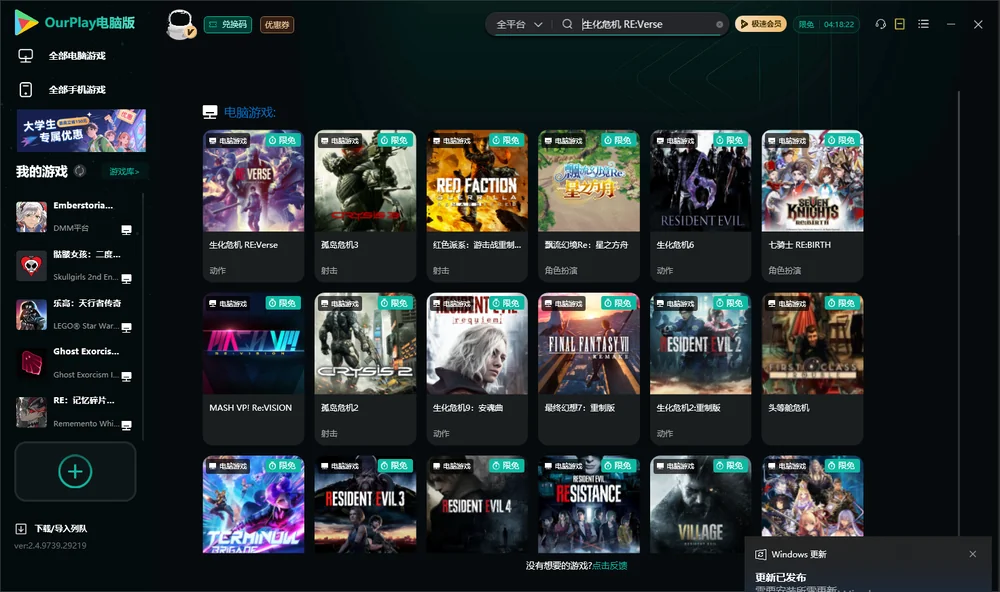This screenshot has height=592, width=1000.
Task: Open 乐高: 天行者传奇 in my games list
Action: (x=75, y=314)
